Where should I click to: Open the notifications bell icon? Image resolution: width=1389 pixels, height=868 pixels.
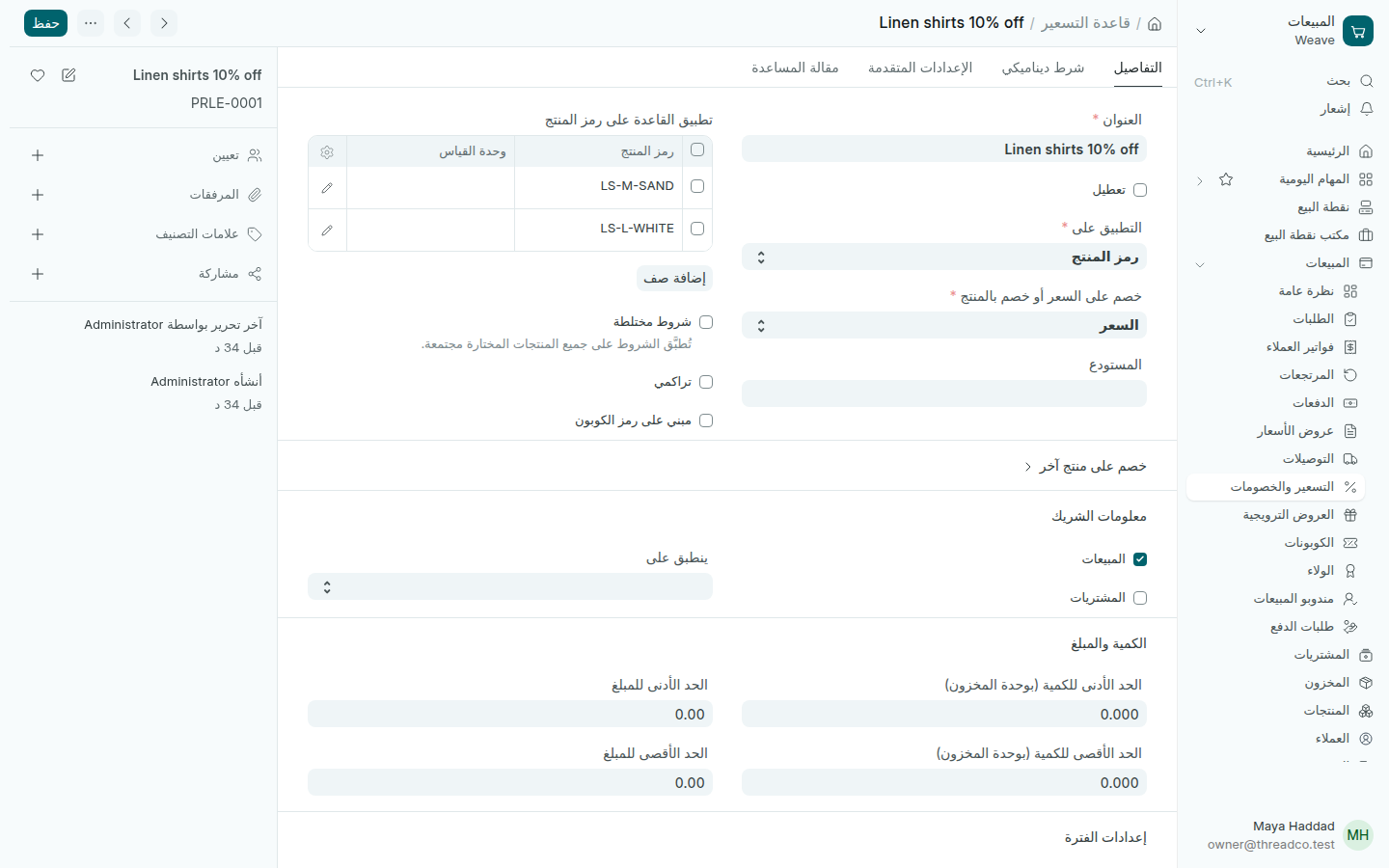[x=1366, y=109]
